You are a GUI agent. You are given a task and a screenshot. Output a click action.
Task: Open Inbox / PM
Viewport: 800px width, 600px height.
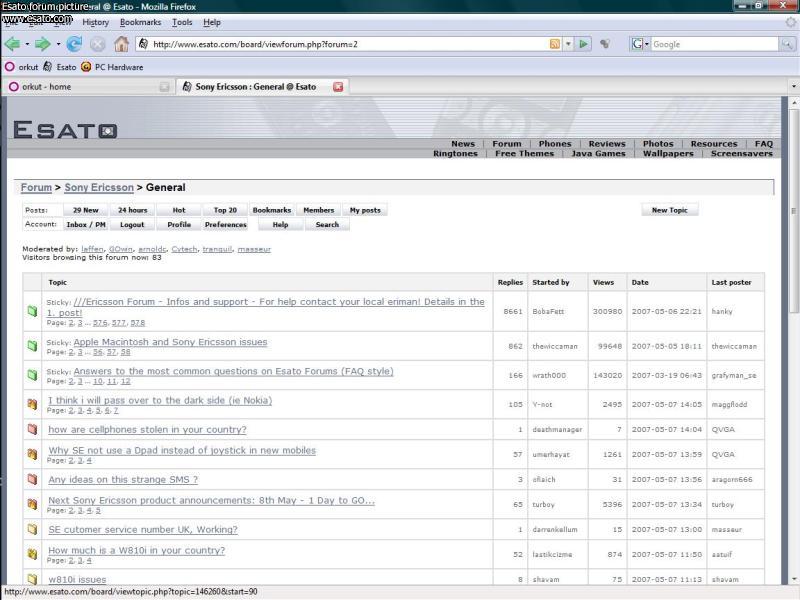tap(86, 224)
